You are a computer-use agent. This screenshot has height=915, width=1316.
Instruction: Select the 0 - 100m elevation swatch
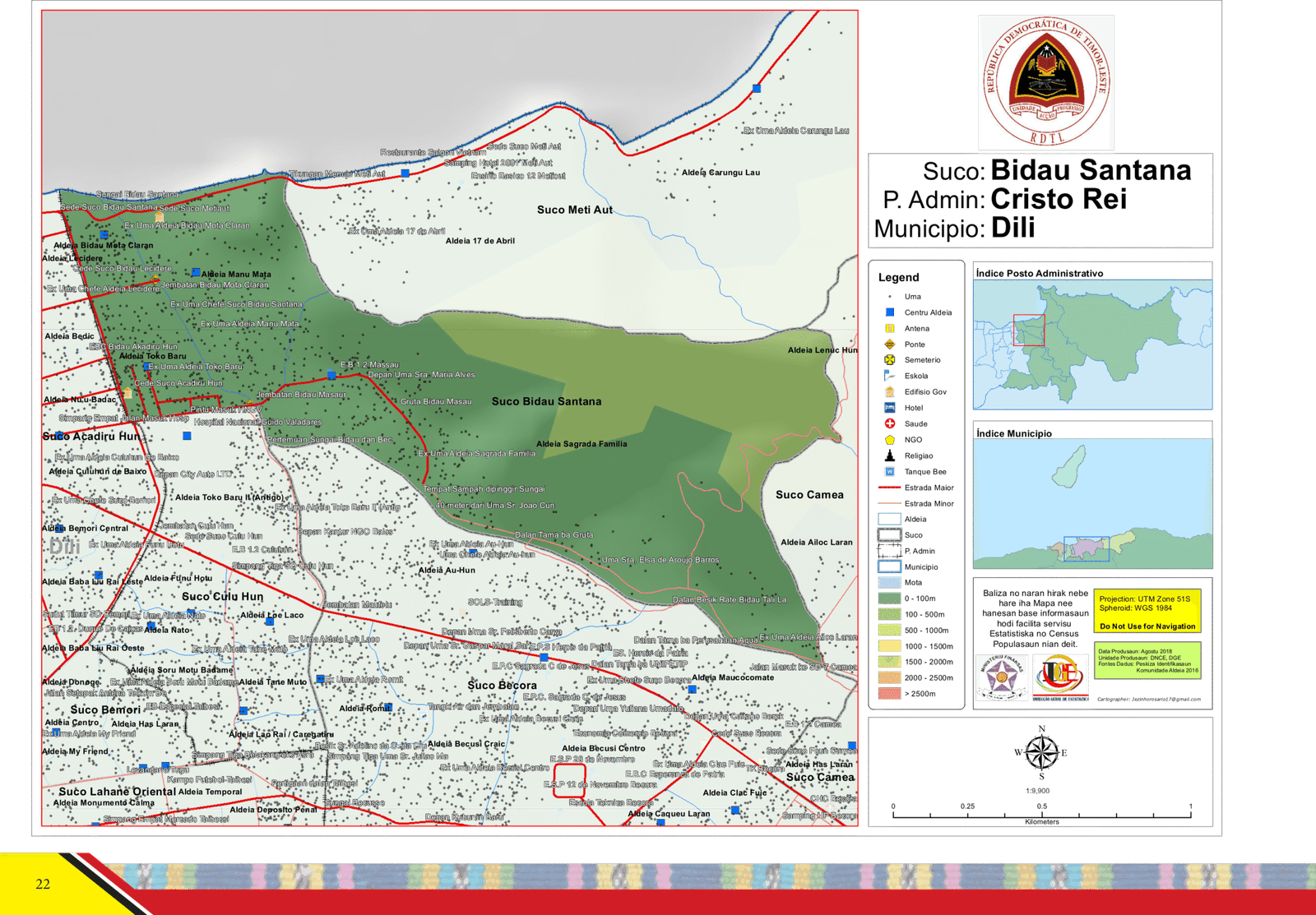[x=889, y=598]
